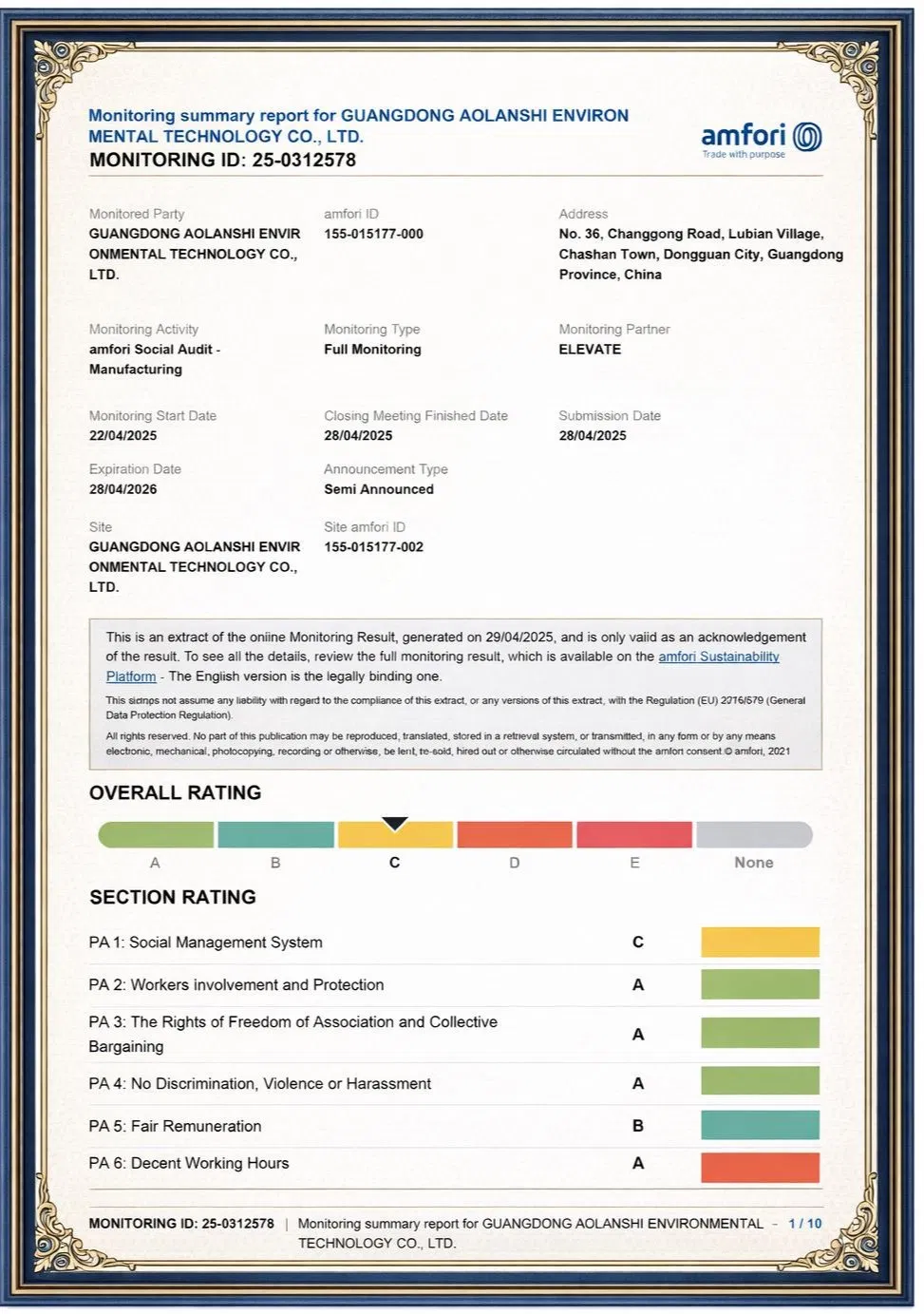The height and width of the screenshot is (1314, 924).
Task: Click the Monitoring Partner value ELEVATE
Action: pos(590,350)
